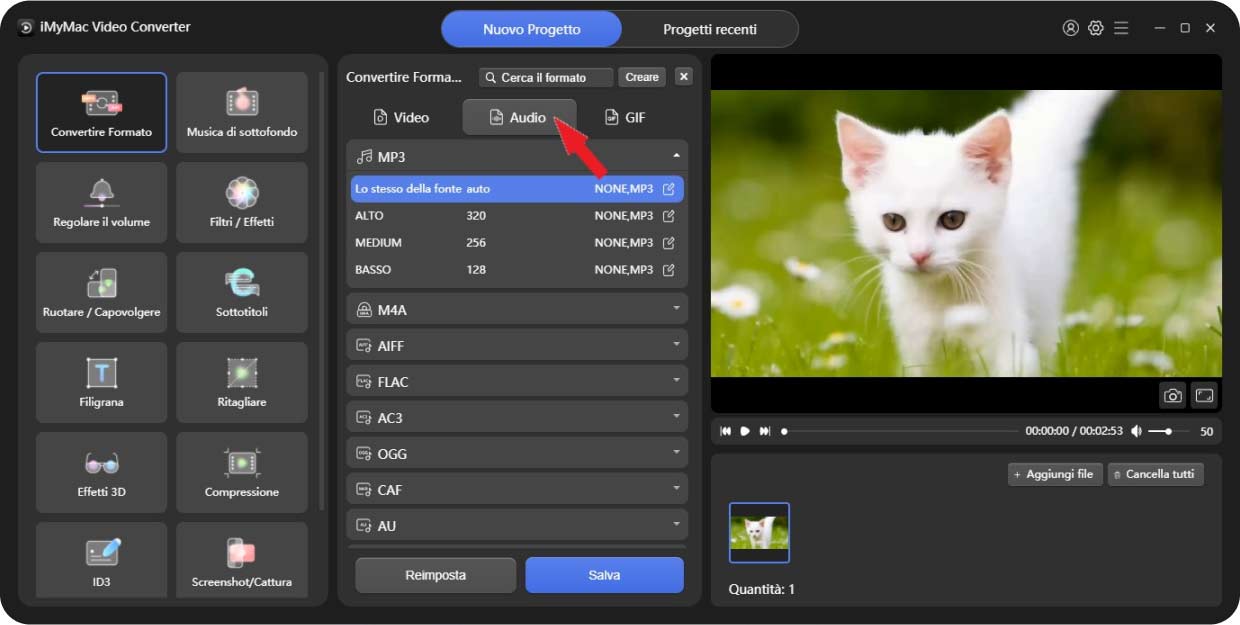The image size is (1240, 625).
Task: Adjust the volume slider
Action: click(x=1168, y=431)
